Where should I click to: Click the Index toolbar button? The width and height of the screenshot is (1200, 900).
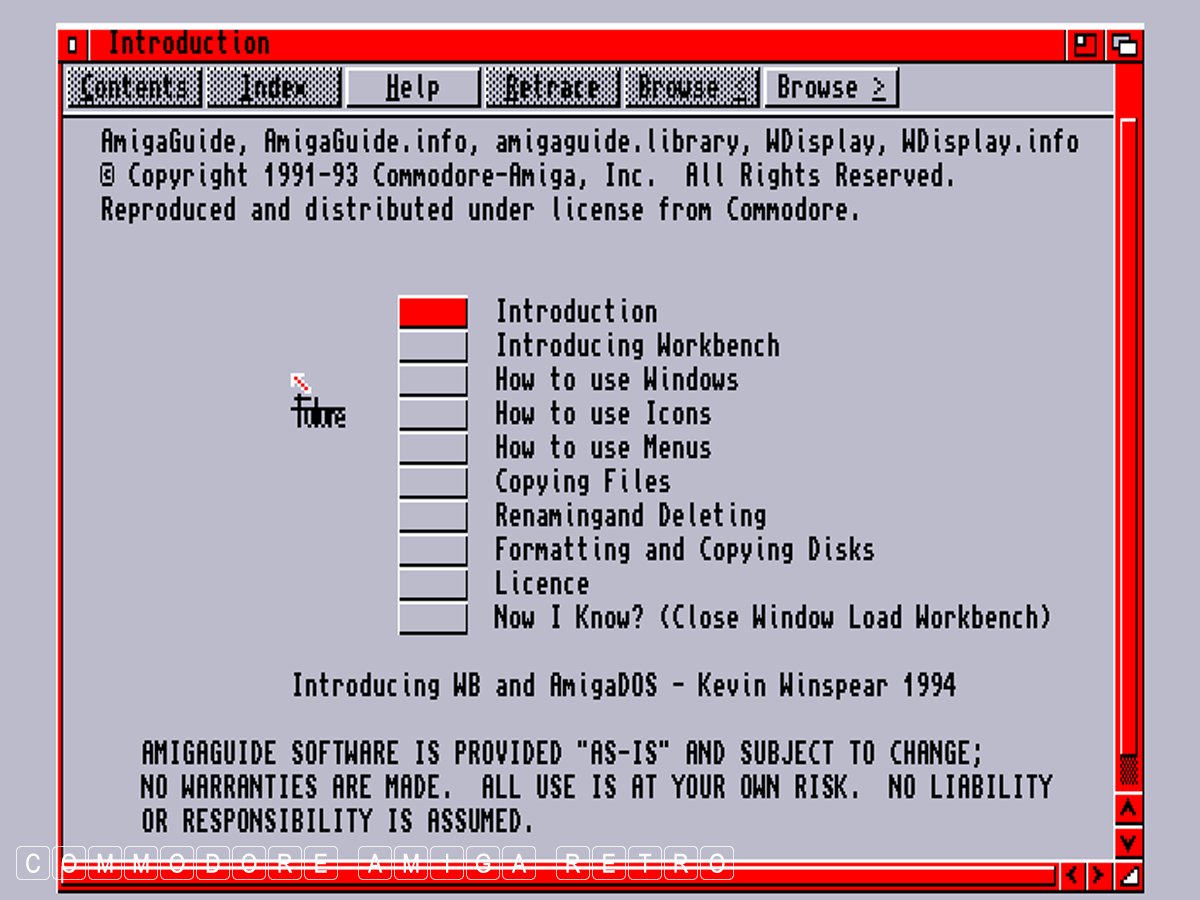(x=273, y=88)
